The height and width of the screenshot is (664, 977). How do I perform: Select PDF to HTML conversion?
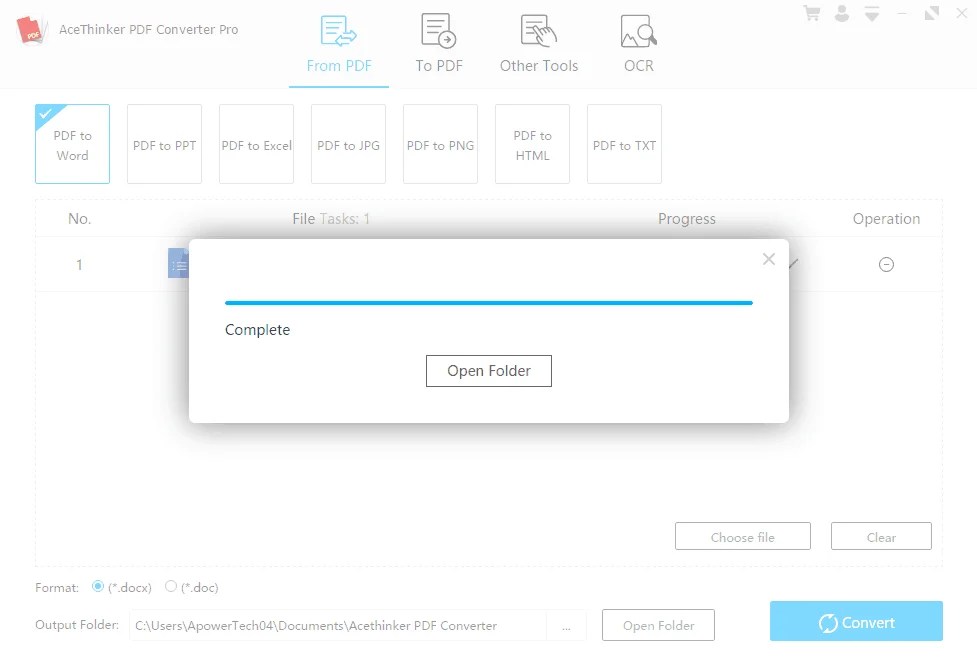532,144
